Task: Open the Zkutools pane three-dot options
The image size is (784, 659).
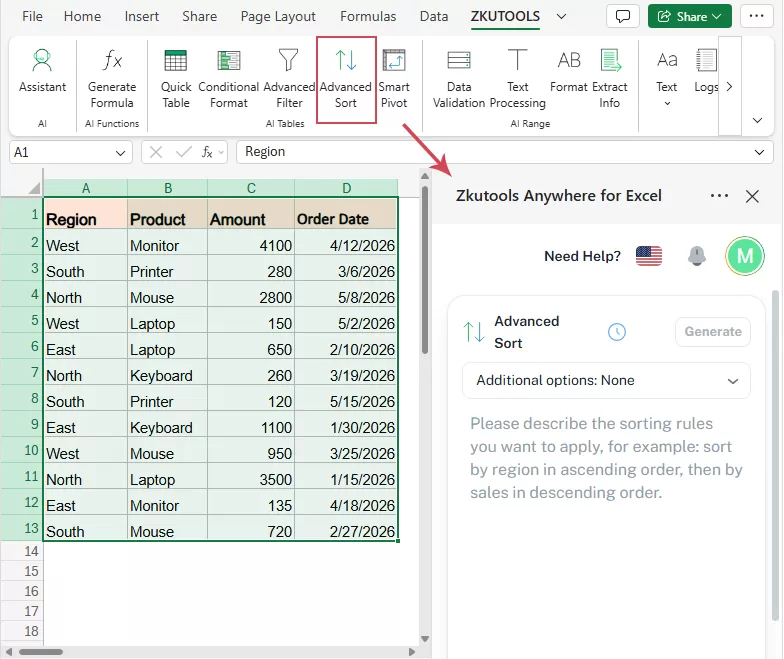Action: [x=719, y=196]
